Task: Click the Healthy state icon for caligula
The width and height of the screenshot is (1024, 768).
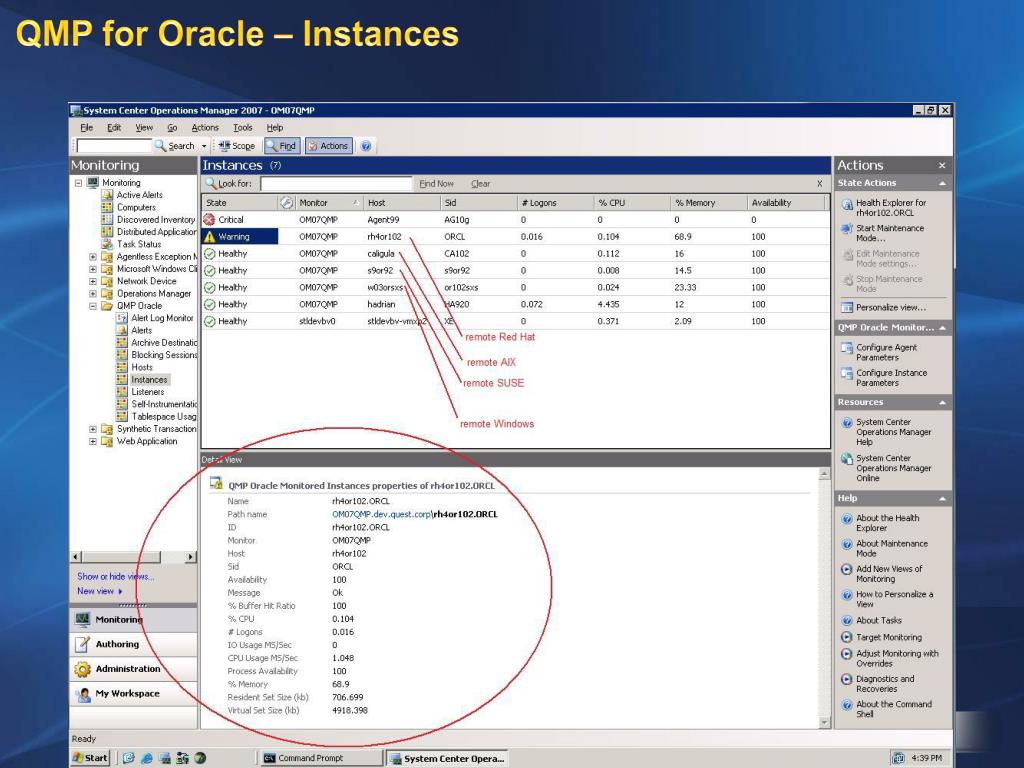Action: (209, 253)
